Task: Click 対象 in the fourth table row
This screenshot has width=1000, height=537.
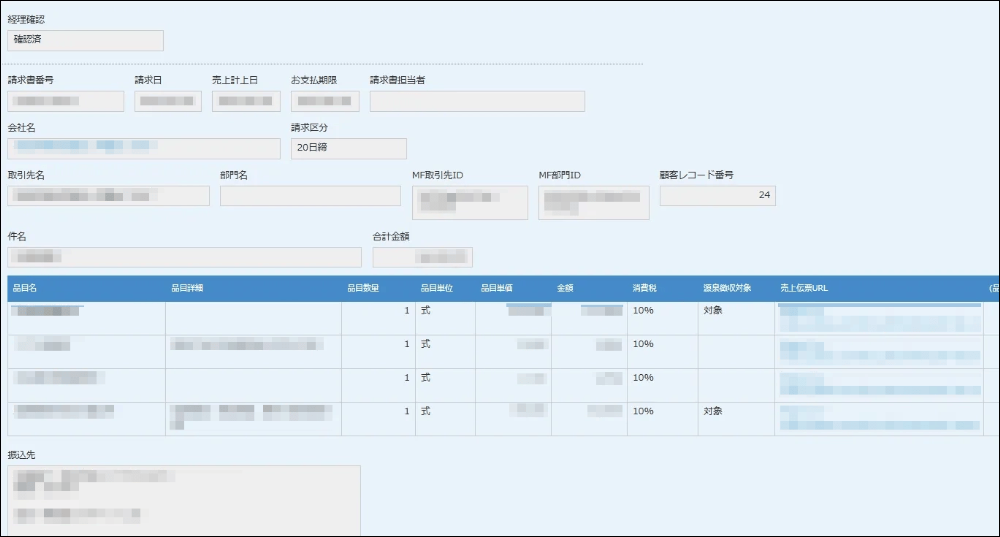Action: click(x=713, y=411)
